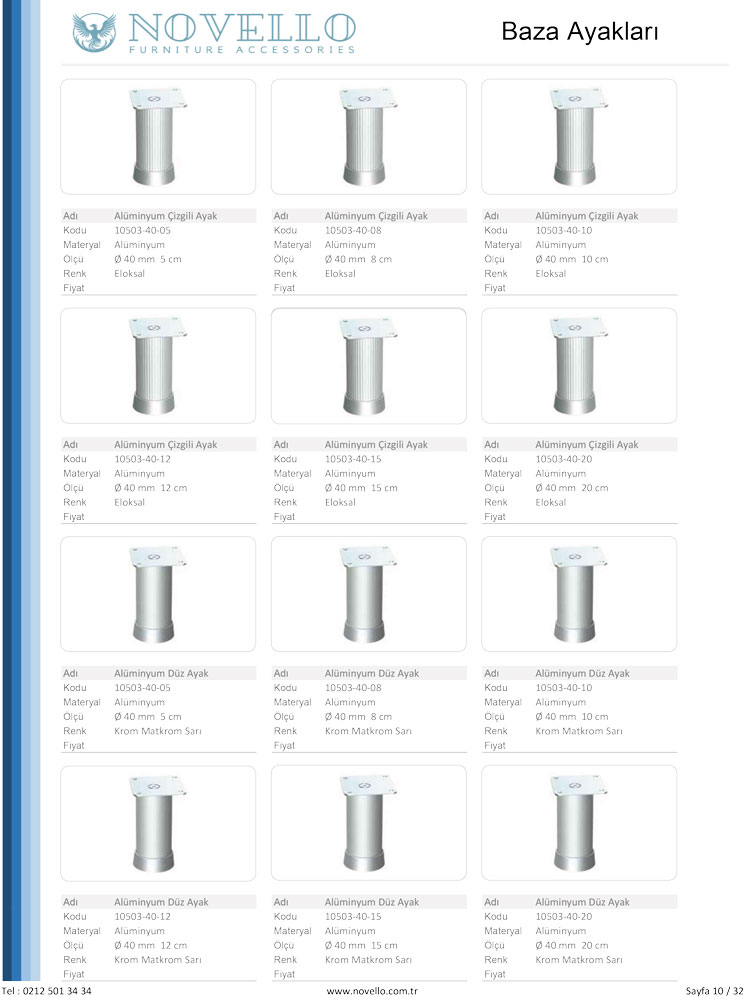The image size is (745, 1000).
Task: Click the Krom Matkrom Sarı value of the 20 cm Düz Ayak
Action: coord(579,959)
